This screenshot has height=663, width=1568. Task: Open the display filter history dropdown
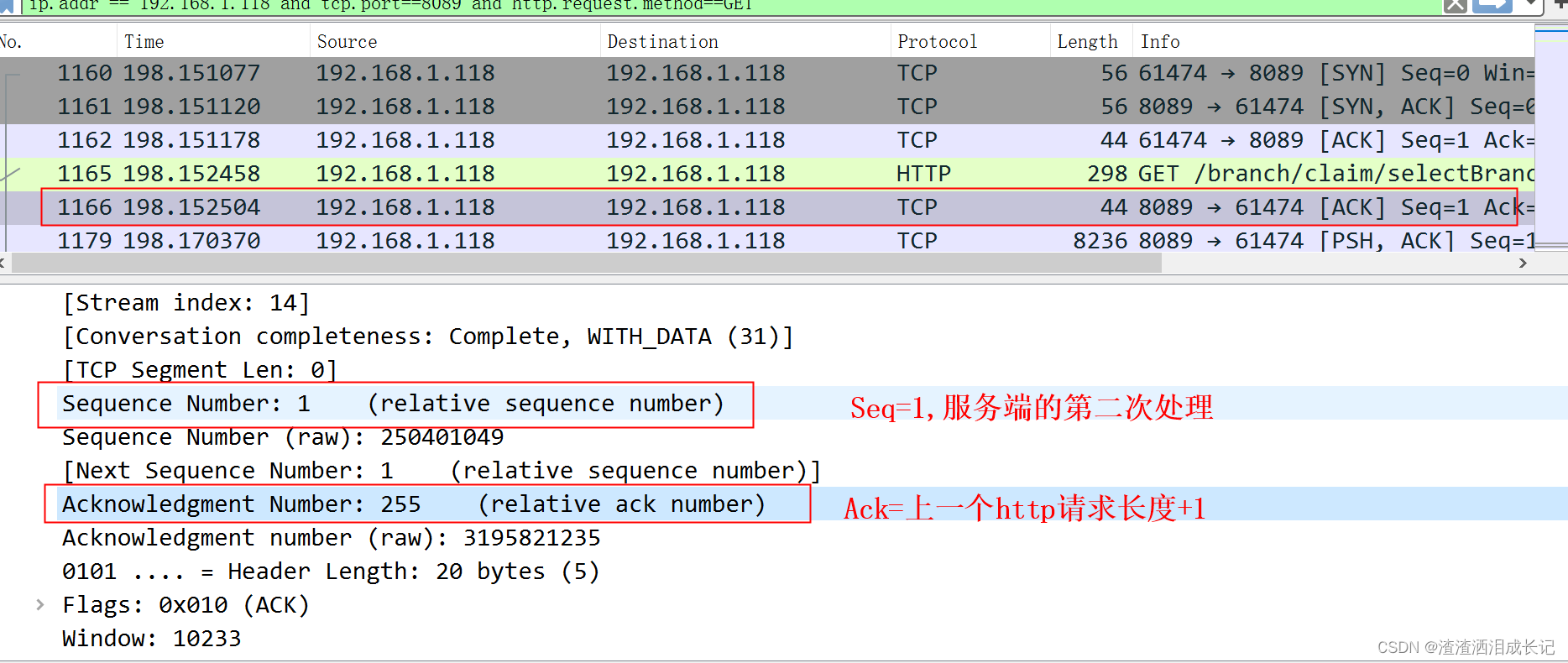click(x=1532, y=5)
